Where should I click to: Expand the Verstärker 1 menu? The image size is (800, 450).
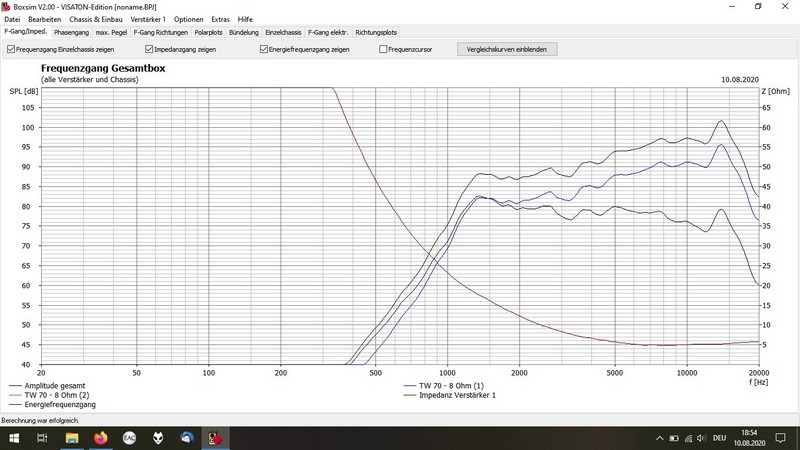click(150, 19)
